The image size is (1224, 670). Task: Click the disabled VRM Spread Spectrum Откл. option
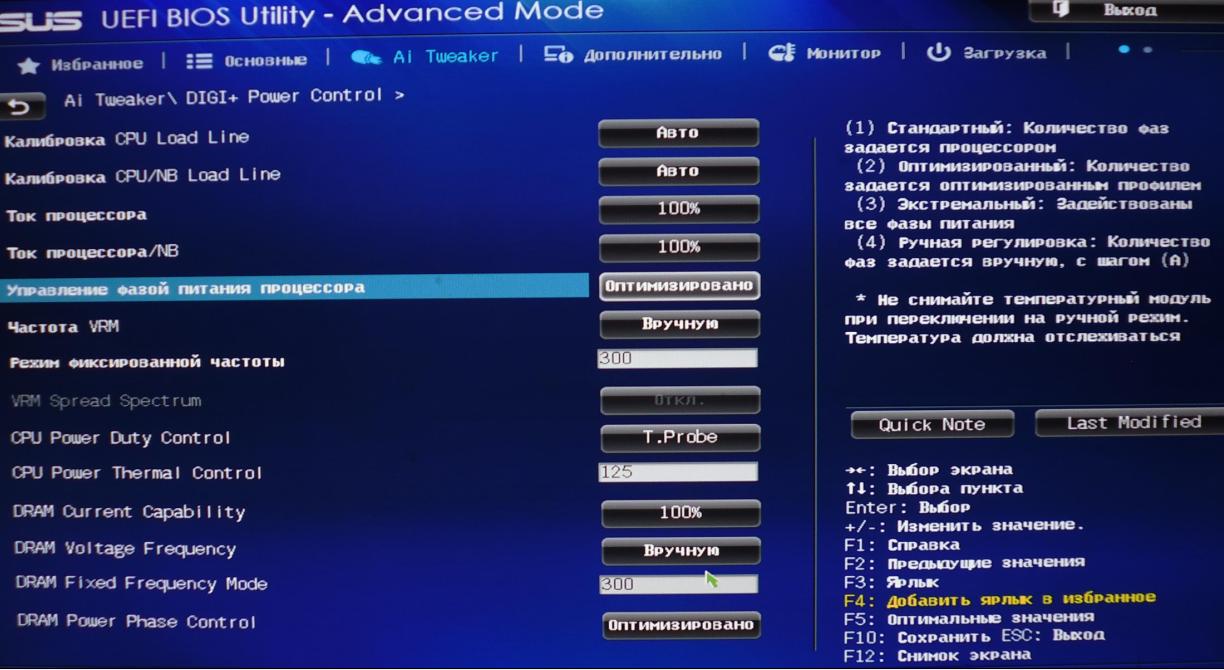680,400
